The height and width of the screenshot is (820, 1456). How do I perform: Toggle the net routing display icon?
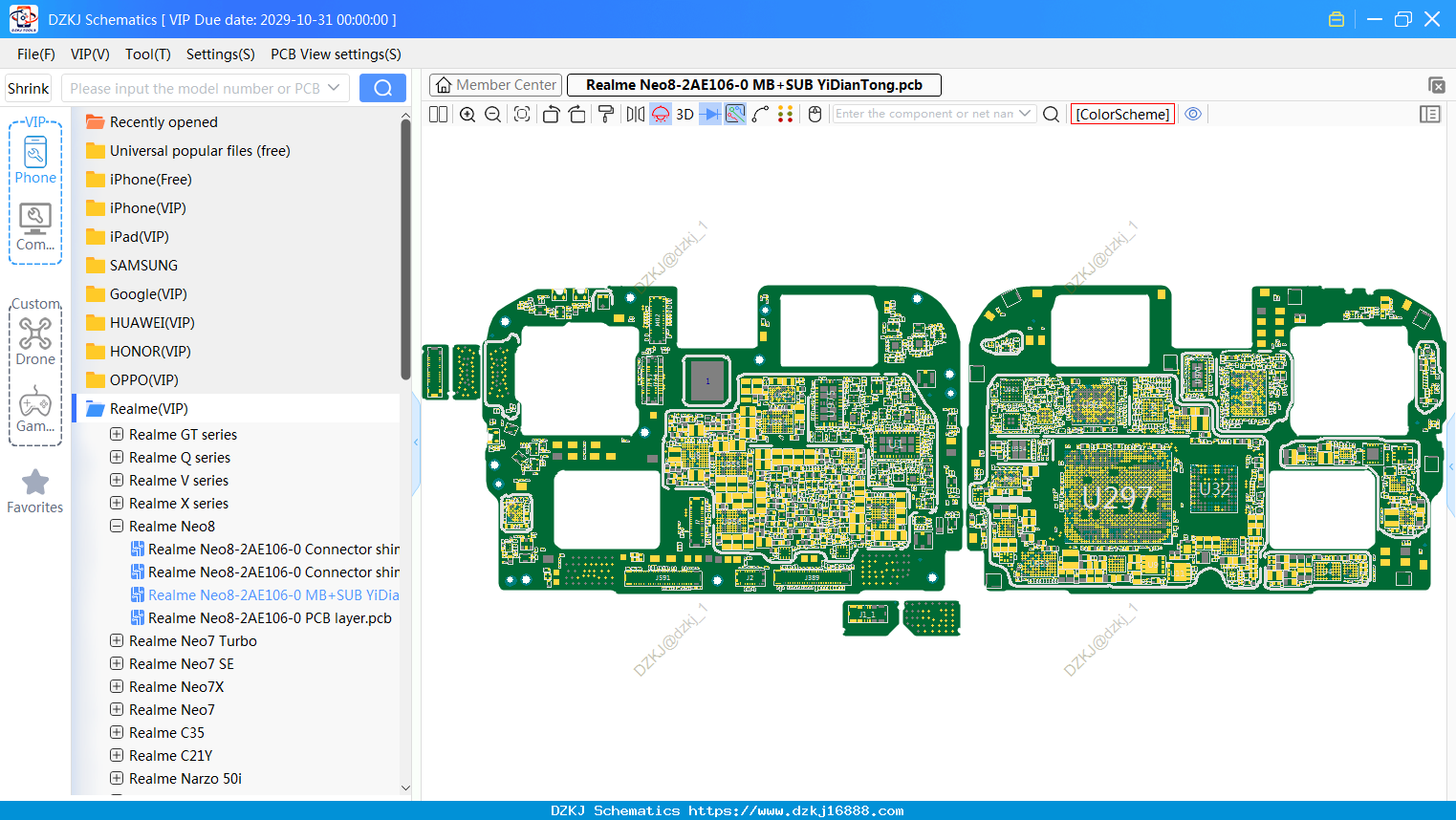(x=735, y=115)
